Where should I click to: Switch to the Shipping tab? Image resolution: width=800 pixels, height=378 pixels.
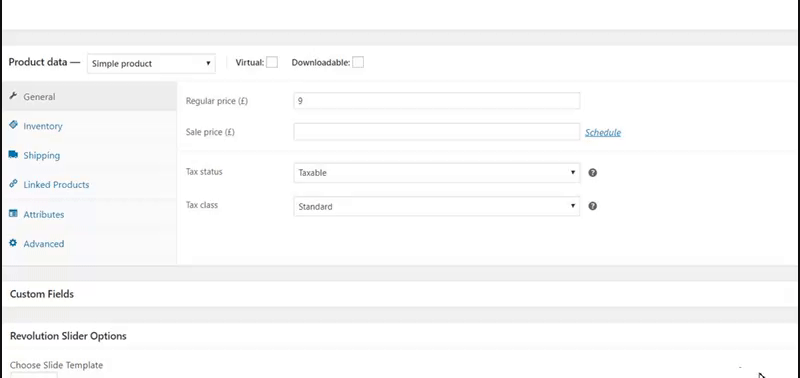click(x=90, y=156)
